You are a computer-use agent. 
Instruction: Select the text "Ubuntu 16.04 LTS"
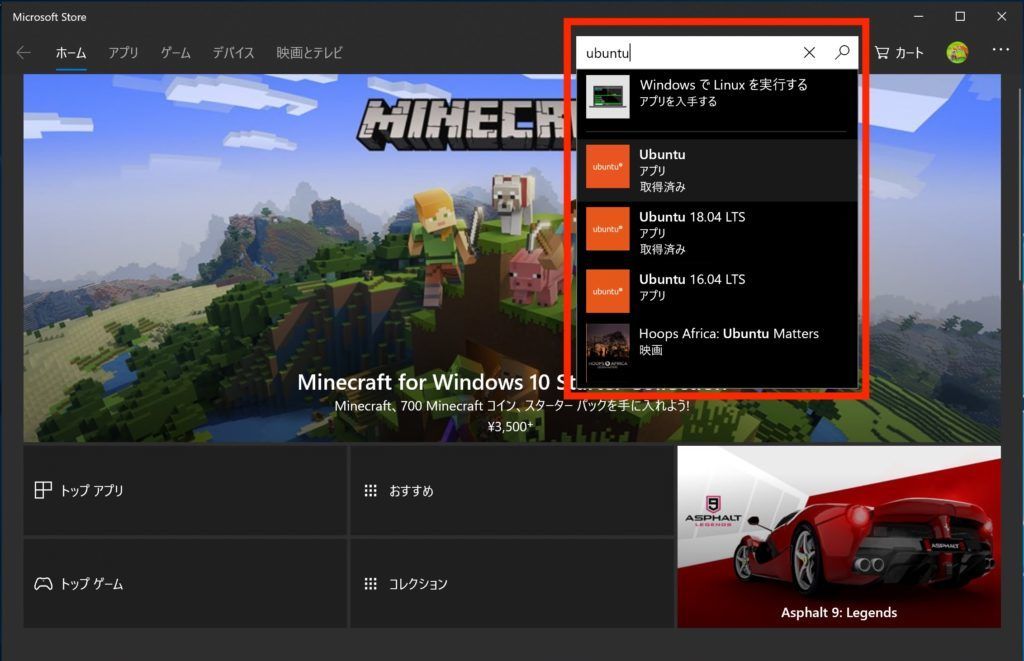click(692, 279)
